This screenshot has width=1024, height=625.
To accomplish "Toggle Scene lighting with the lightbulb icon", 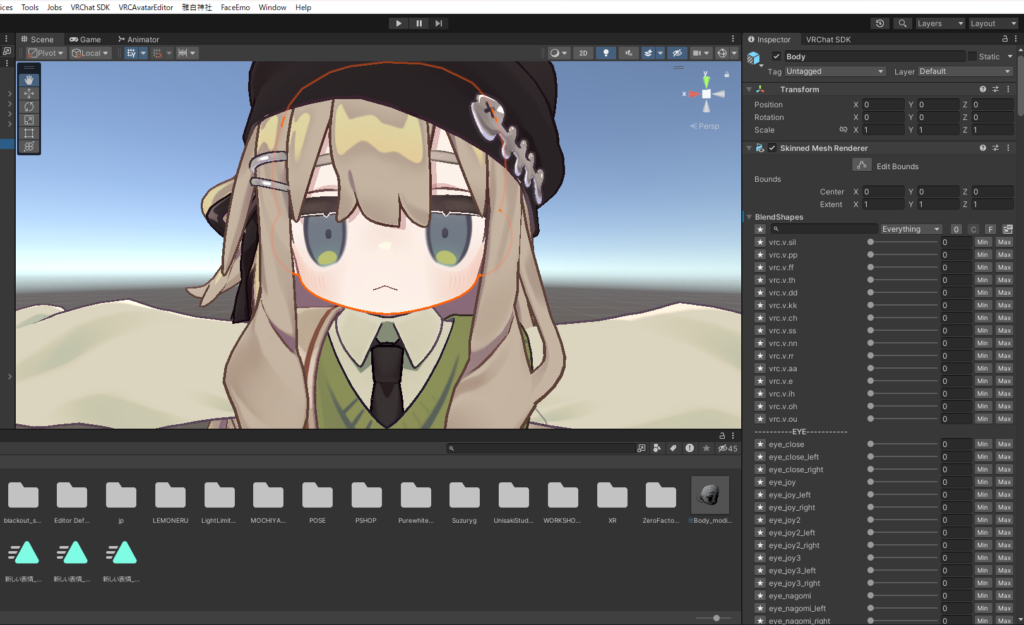I will point(606,53).
